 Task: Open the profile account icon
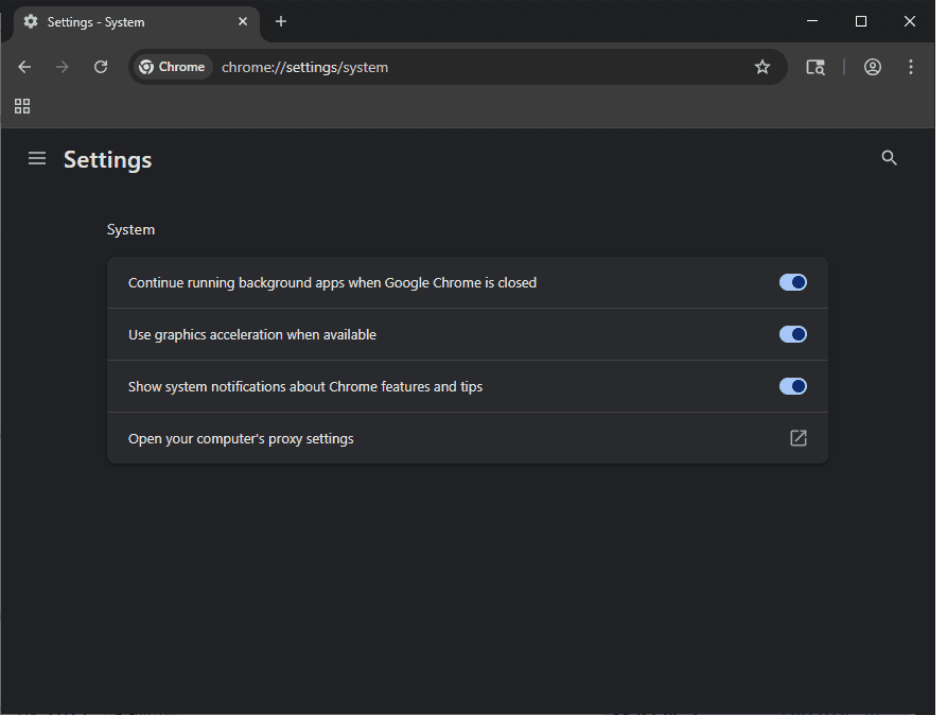click(x=872, y=67)
